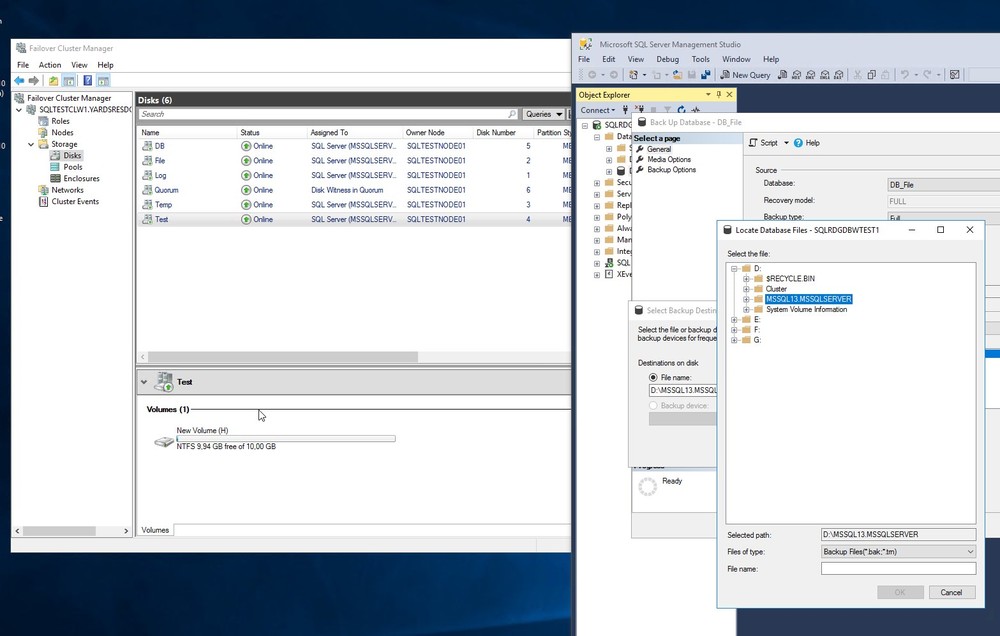Screen dimensions: 1000x636
Task: Click the Help icon in Failover Cluster Manager toolbar
Action: [88, 81]
